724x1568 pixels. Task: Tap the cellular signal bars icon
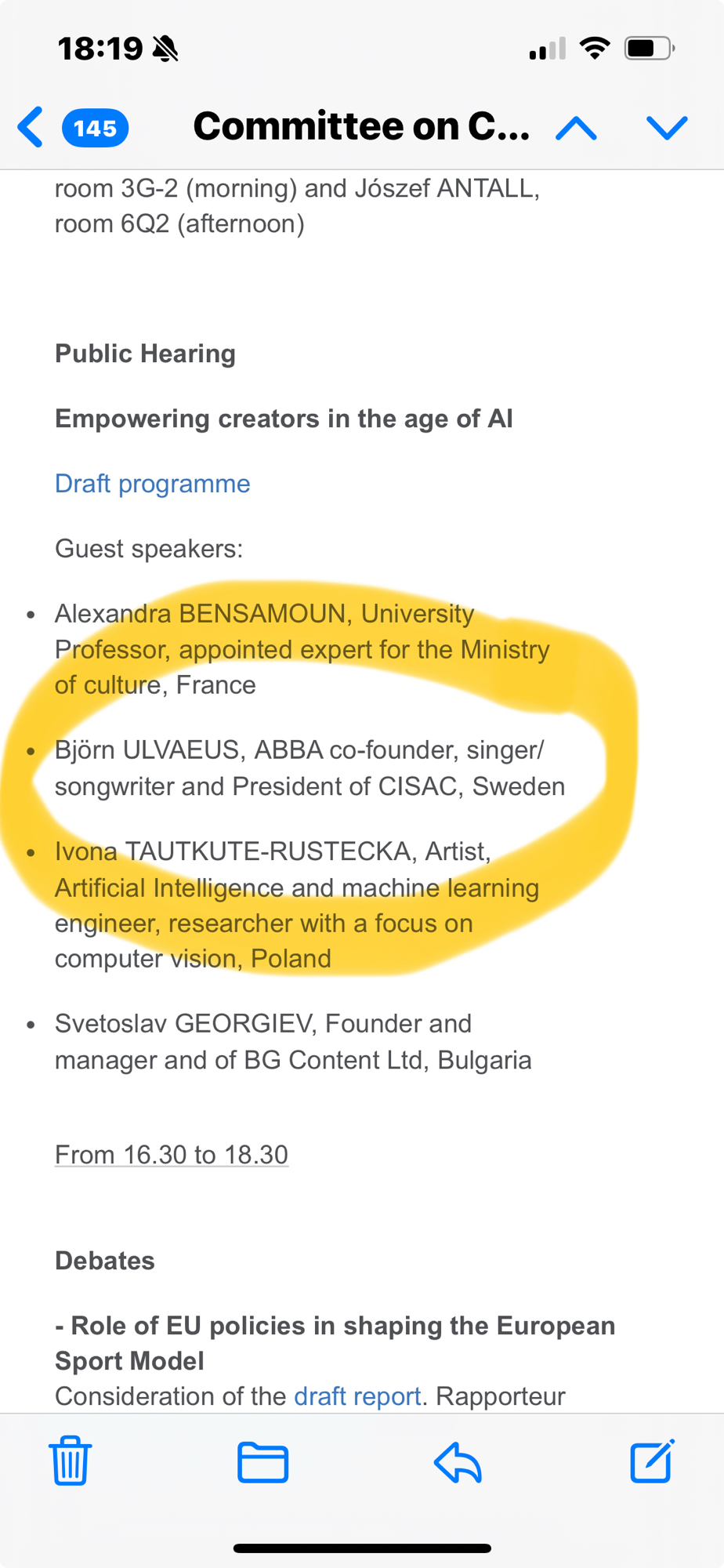point(547,49)
